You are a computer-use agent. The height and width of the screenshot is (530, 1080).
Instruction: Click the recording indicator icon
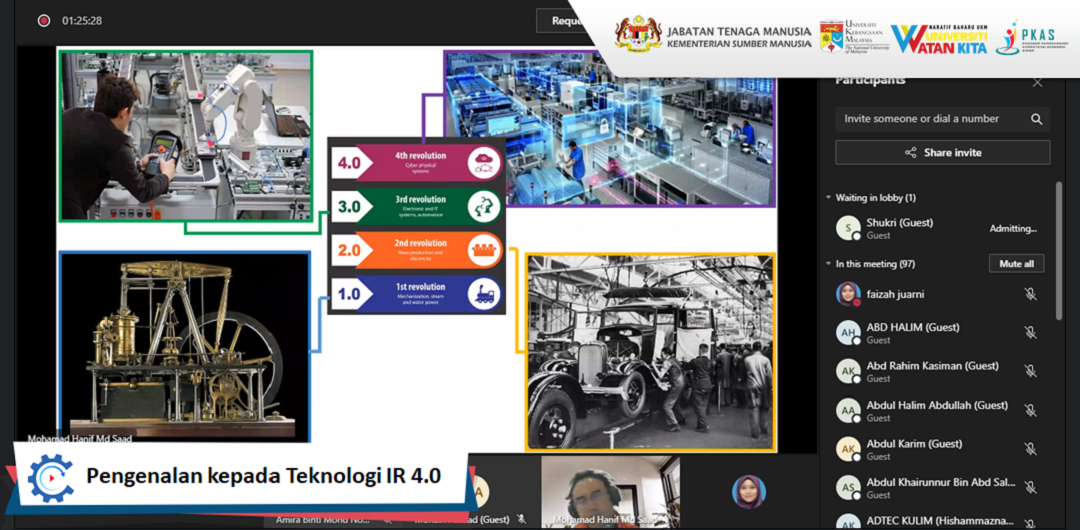click(x=44, y=20)
